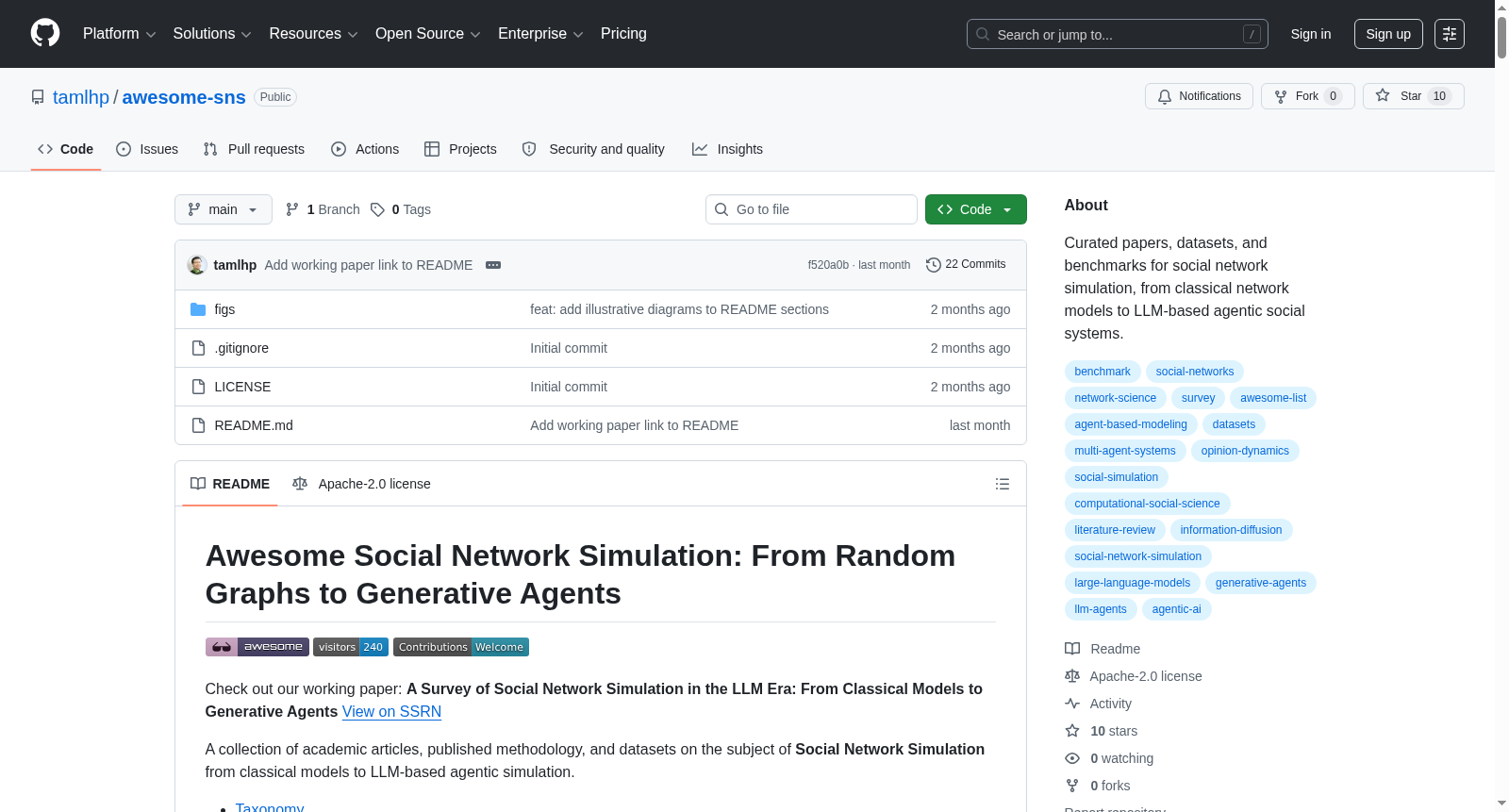The width and height of the screenshot is (1509, 812).
Task: Click the fork icon beside 0 forks
Action: 1072,786
